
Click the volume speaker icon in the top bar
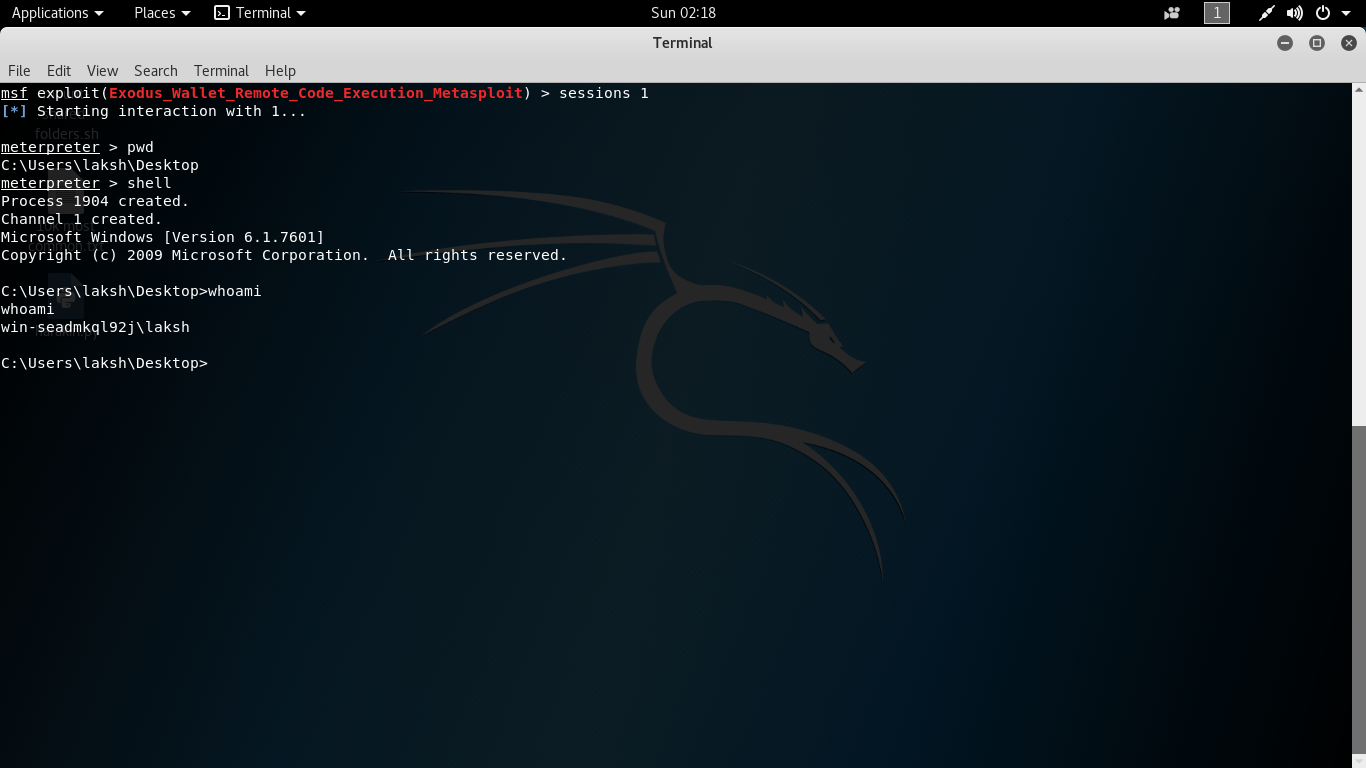[1295, 13]
